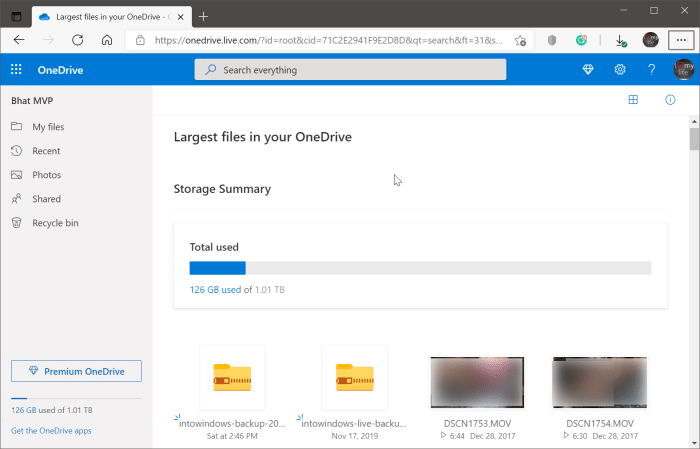700x449 pixels.
Task: Open the details info pane icon
Action: tap(670, 100)
